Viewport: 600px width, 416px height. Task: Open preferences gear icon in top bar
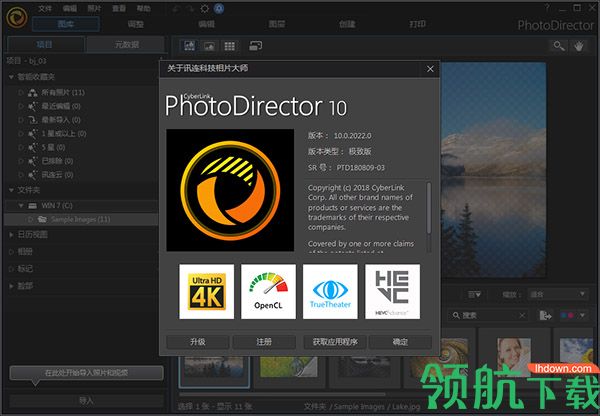click(205, 9)
